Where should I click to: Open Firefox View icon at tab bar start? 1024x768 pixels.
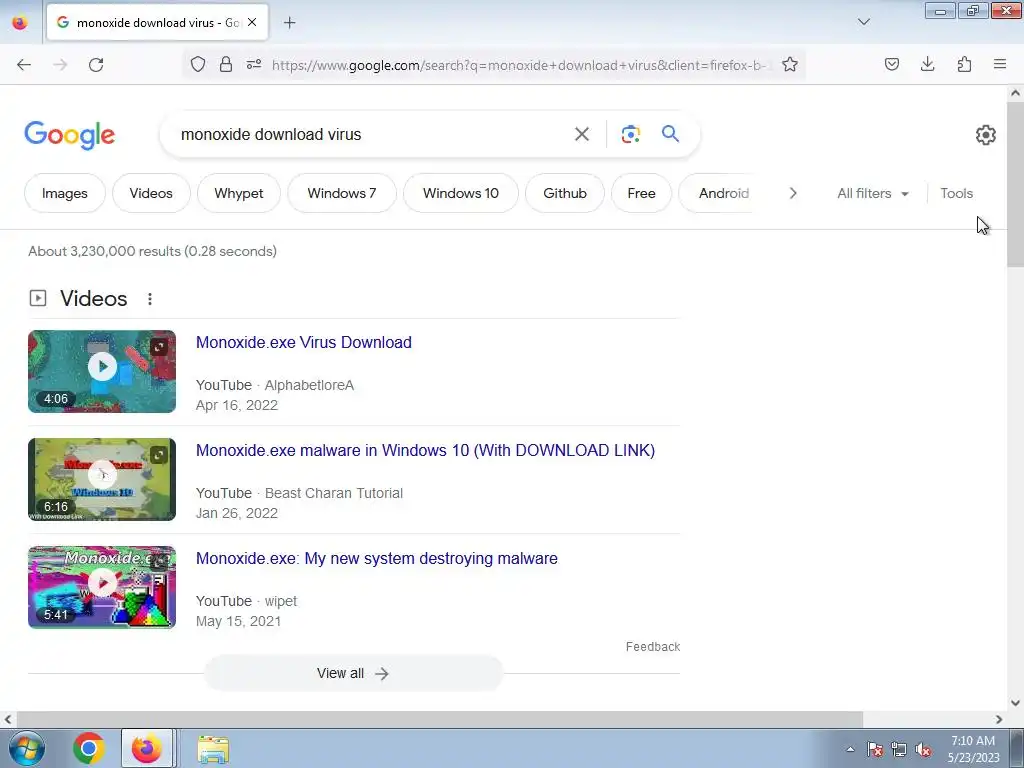(x=20, y=22)
